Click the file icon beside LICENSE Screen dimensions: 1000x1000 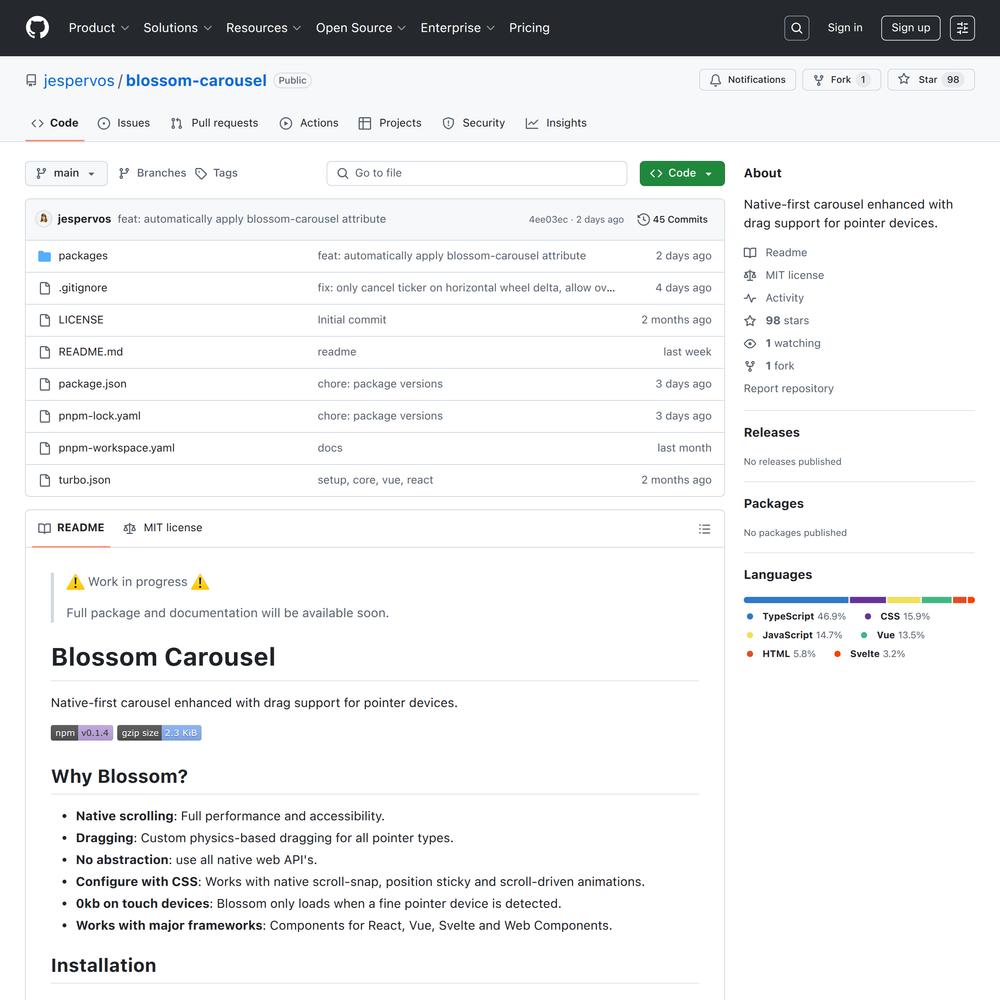pyautogui.click(x=45, y=320)
